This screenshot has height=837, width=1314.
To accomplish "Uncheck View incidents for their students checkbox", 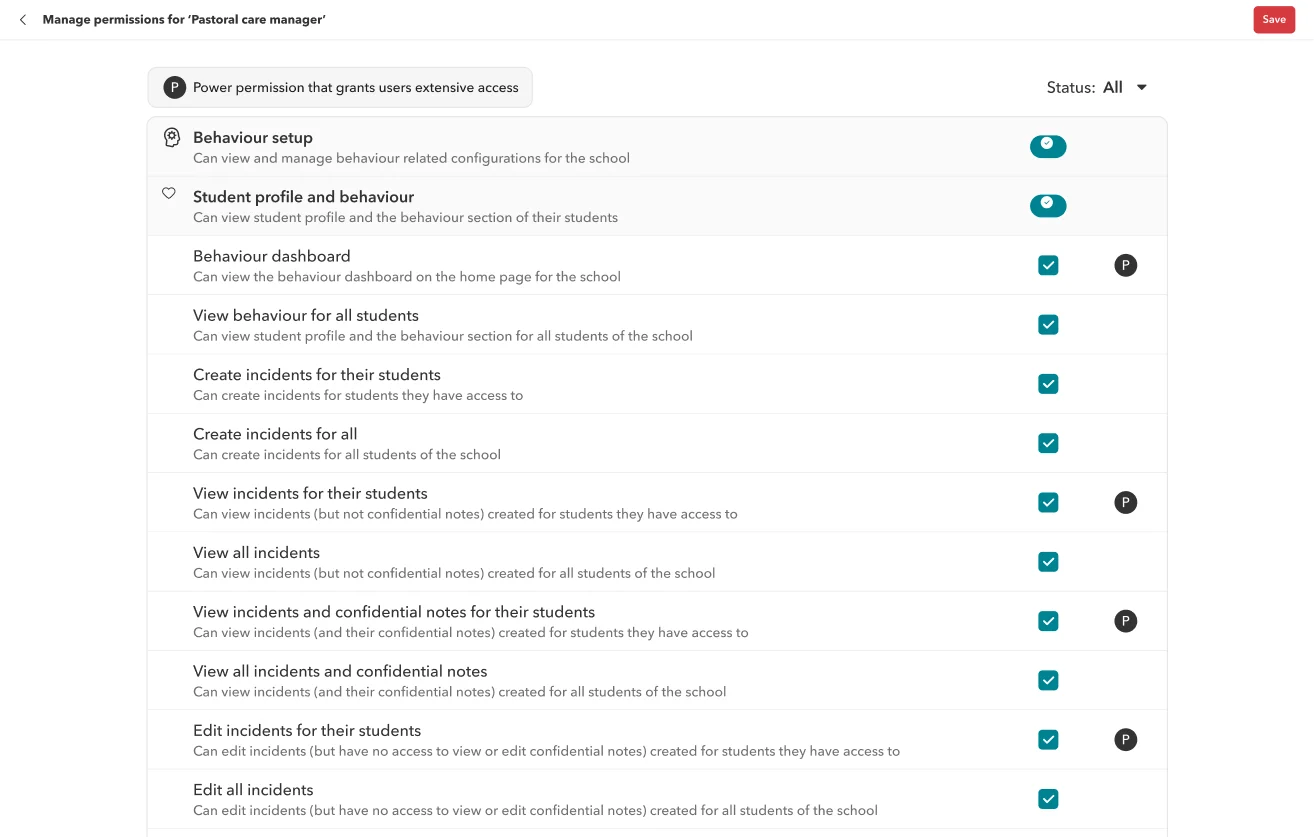I will pyautogui.click(x=1048, y=503).
